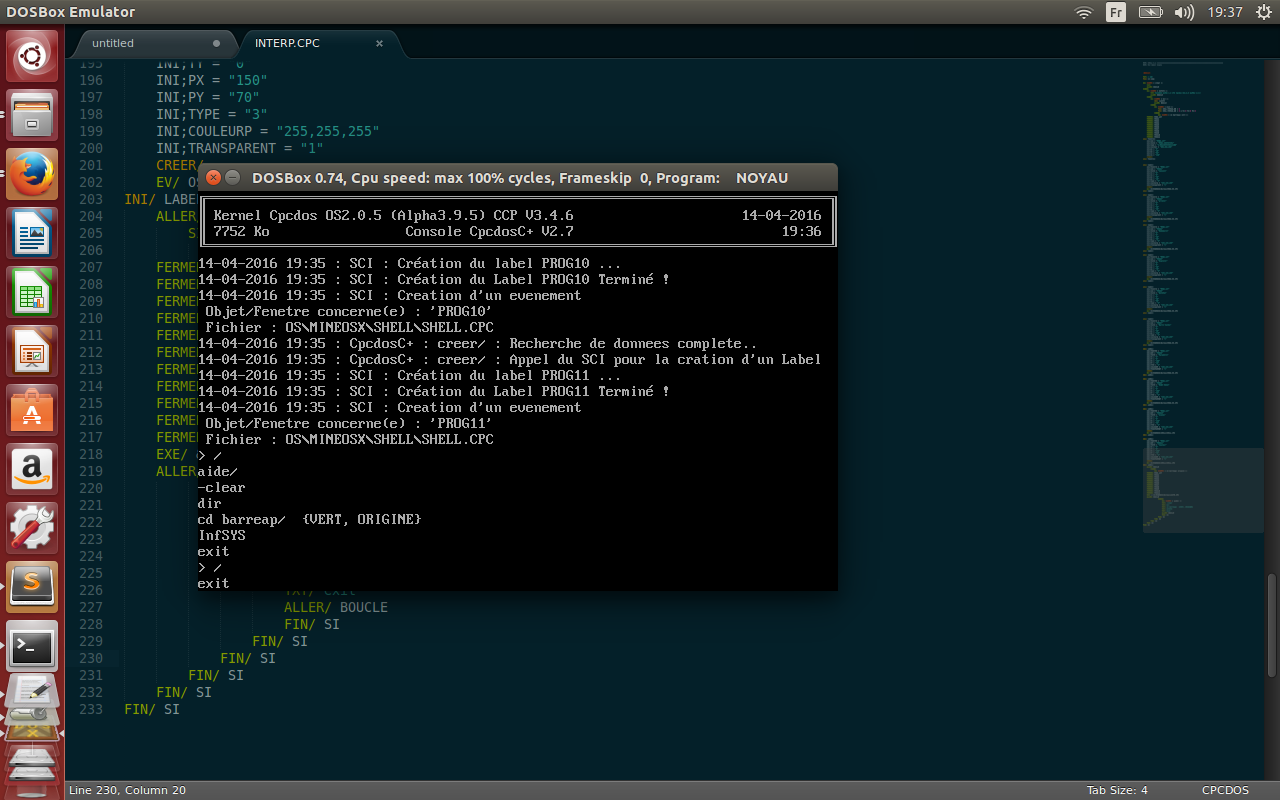Open LibreOffice Impress from the launcher

tap(33, 351)
